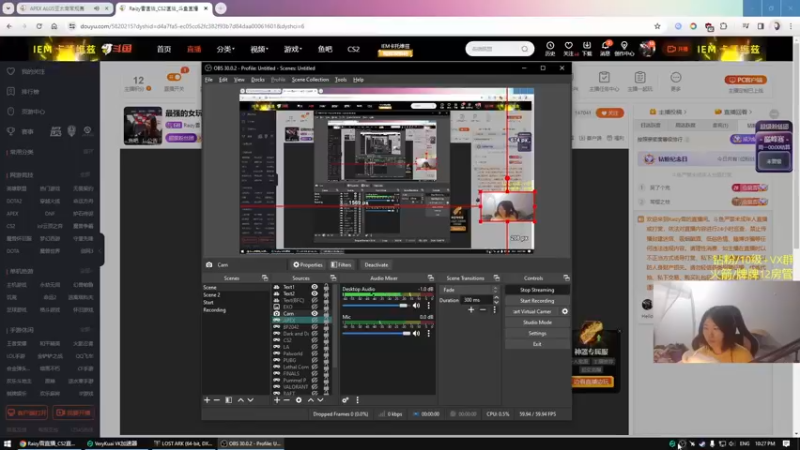This screenshot has height=450, width=800.
Task: Open the OBS Edit menu
Action: click(223, 80)
